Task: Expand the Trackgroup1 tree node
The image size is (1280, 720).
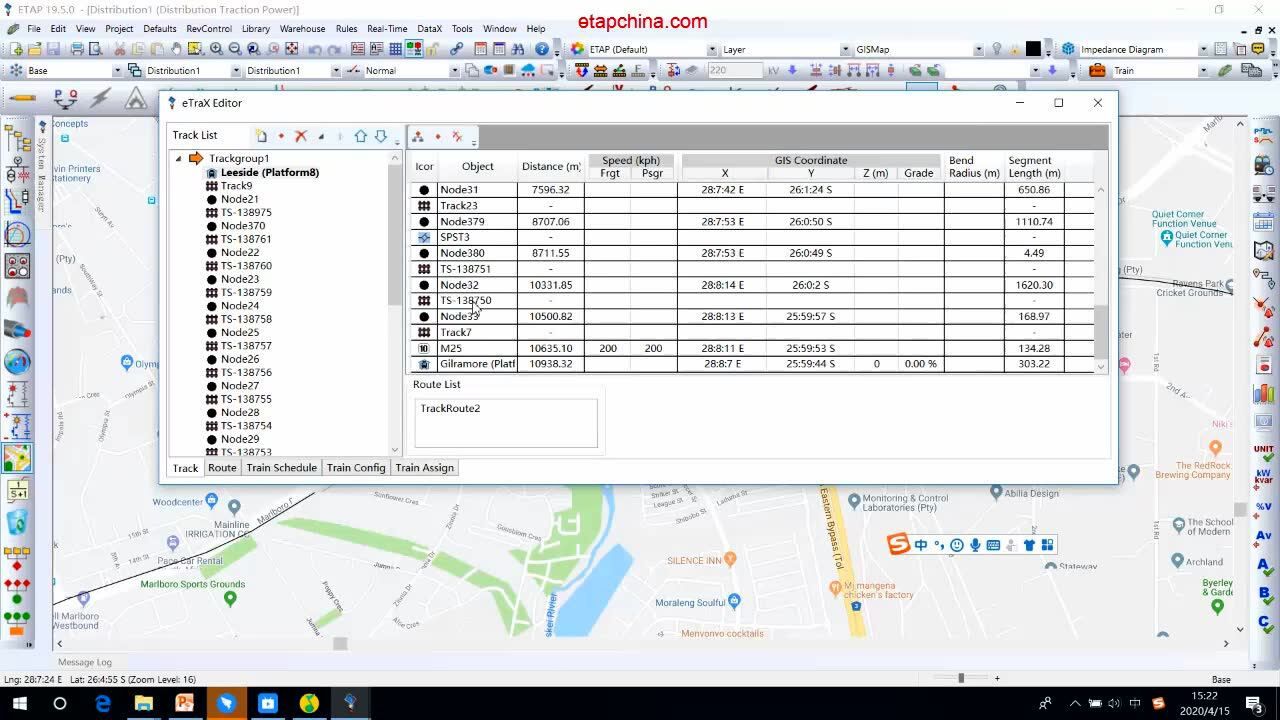Action: click(x=181, y=157)
